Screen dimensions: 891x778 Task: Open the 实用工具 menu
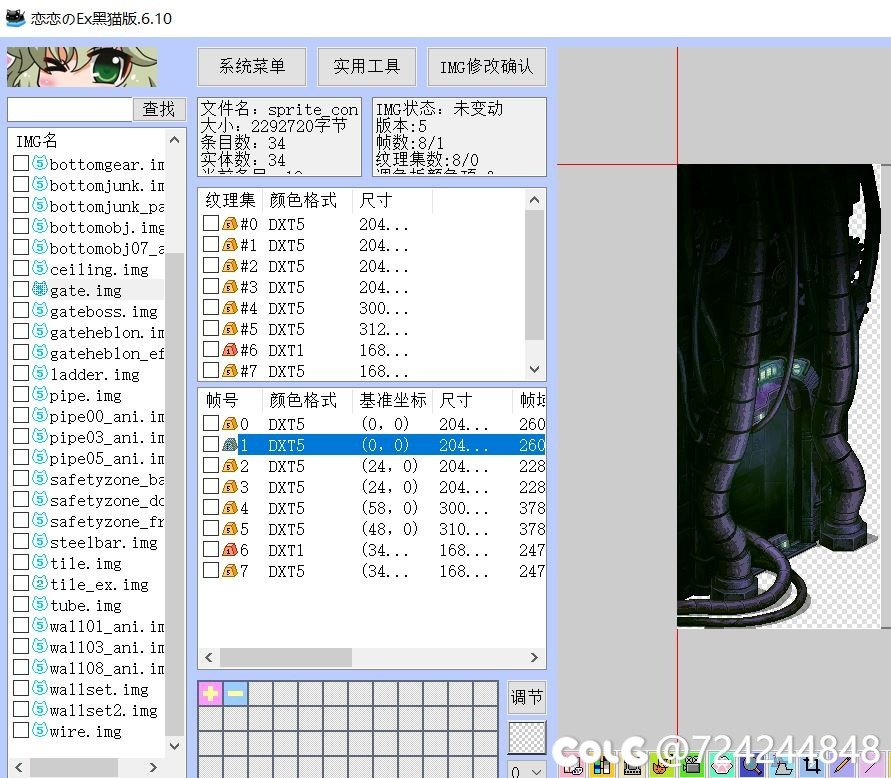[x=367, y=66]
